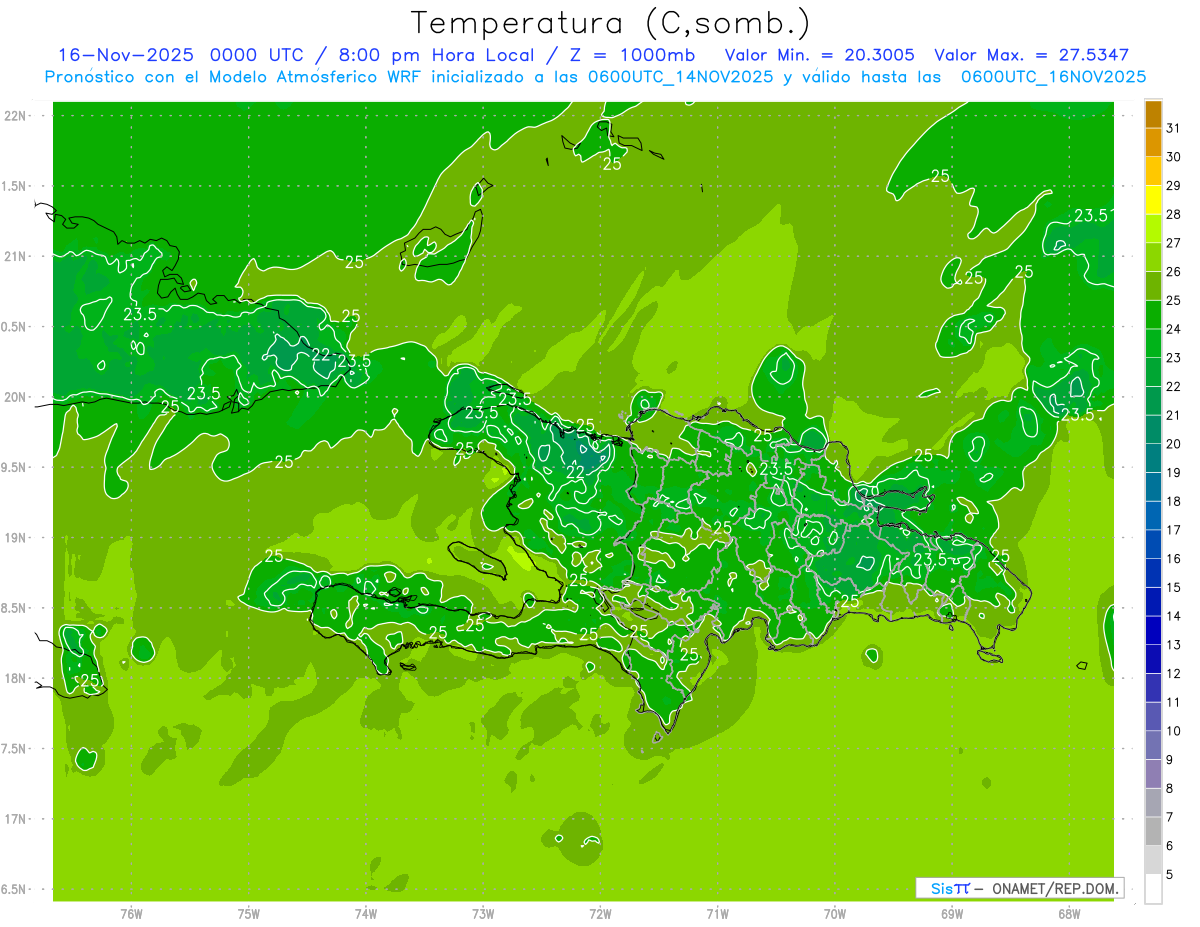Click the longitude axis label '76W'
This screenshot has width=1200, height=927.
[x=131, y=913]
